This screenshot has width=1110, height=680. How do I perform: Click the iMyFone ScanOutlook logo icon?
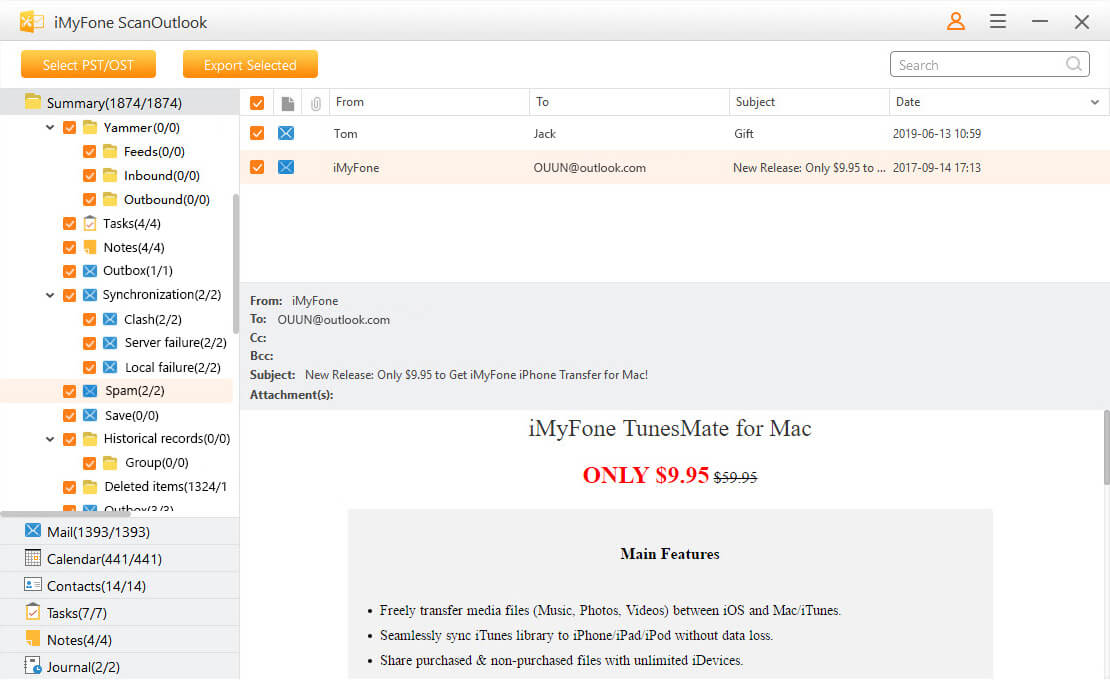point(30,21)
